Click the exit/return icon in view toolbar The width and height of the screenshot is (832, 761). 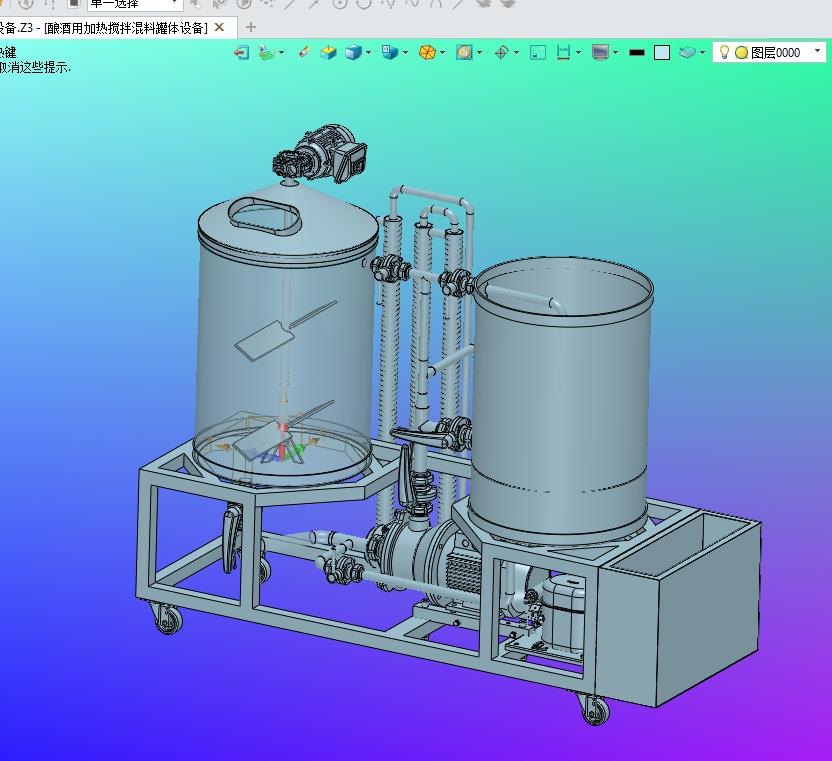click(241, 52)
